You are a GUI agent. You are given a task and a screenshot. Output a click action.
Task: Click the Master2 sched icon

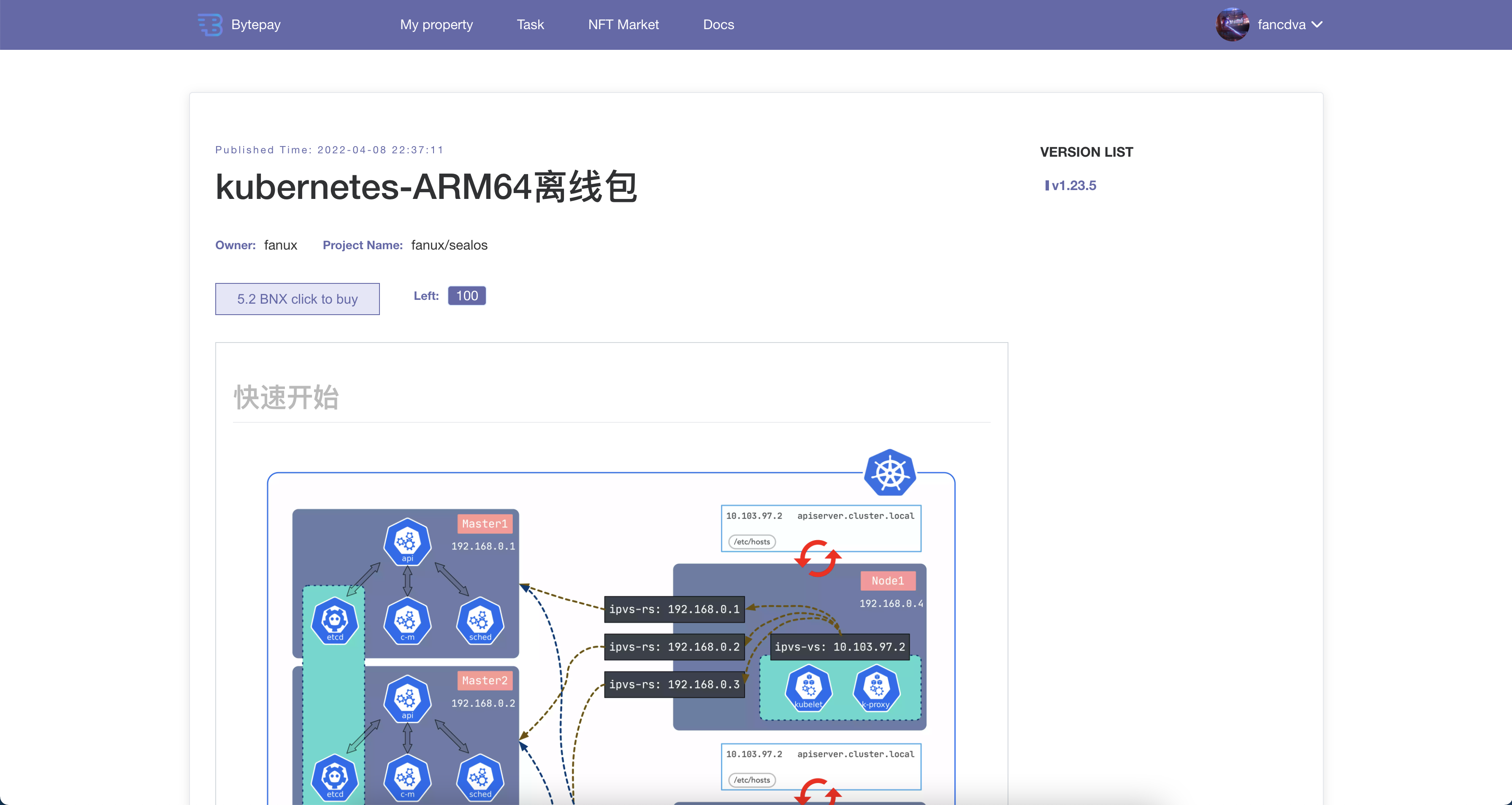coord(480,778)
